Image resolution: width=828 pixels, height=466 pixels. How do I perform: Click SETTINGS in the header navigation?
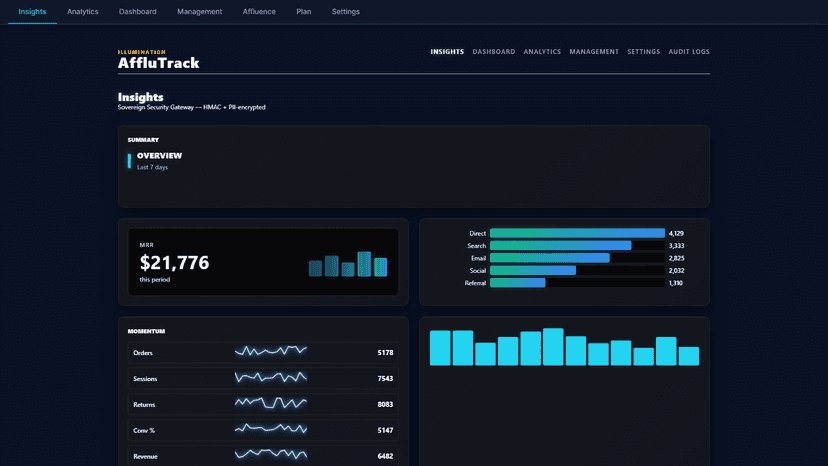coord(644,52)
